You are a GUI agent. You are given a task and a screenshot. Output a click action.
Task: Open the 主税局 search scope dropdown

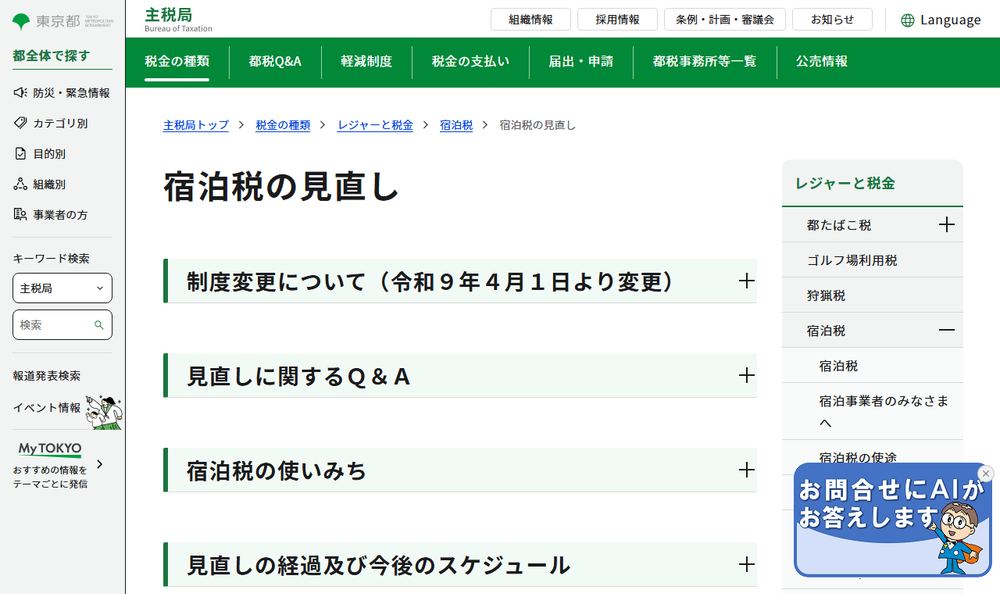[x=62, y=288]
